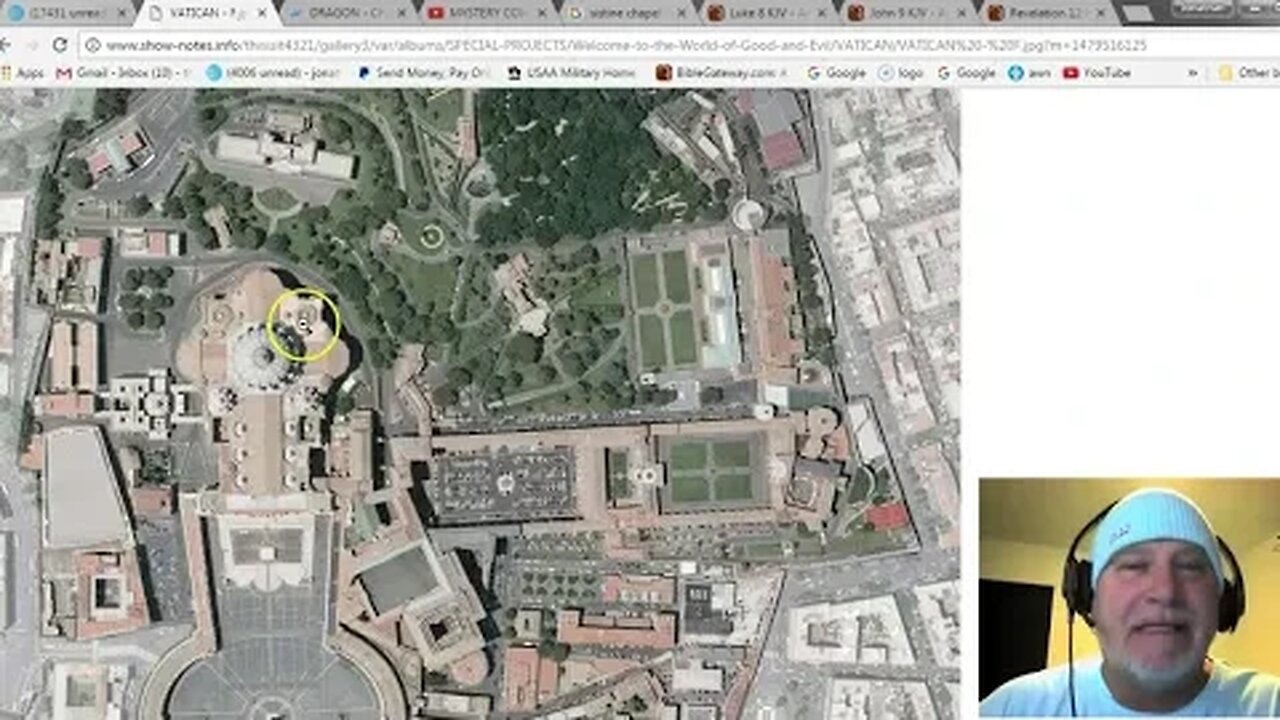Open a new tab button
This screenshot has width=1280, height=720.
[x=1137, y=14]
